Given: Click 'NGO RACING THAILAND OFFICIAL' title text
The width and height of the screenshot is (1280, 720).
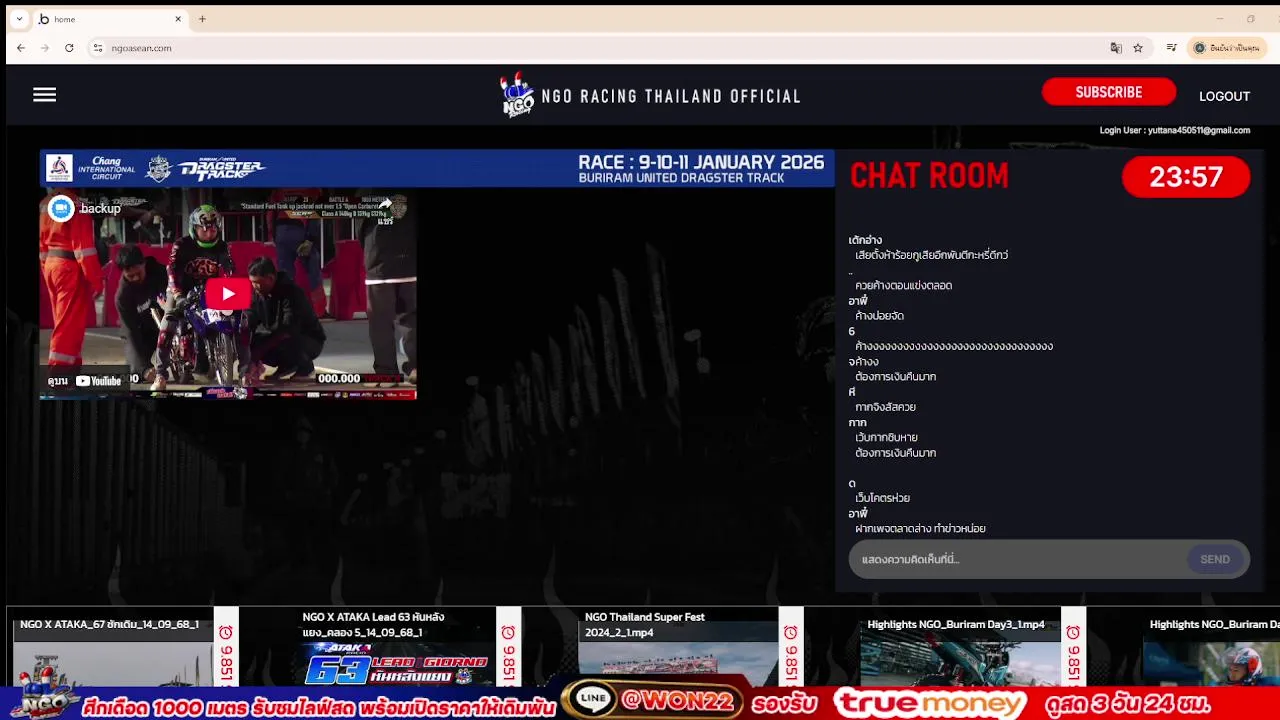Looking at the screenshot, I should pyautogui.click(x=671, y=96).
